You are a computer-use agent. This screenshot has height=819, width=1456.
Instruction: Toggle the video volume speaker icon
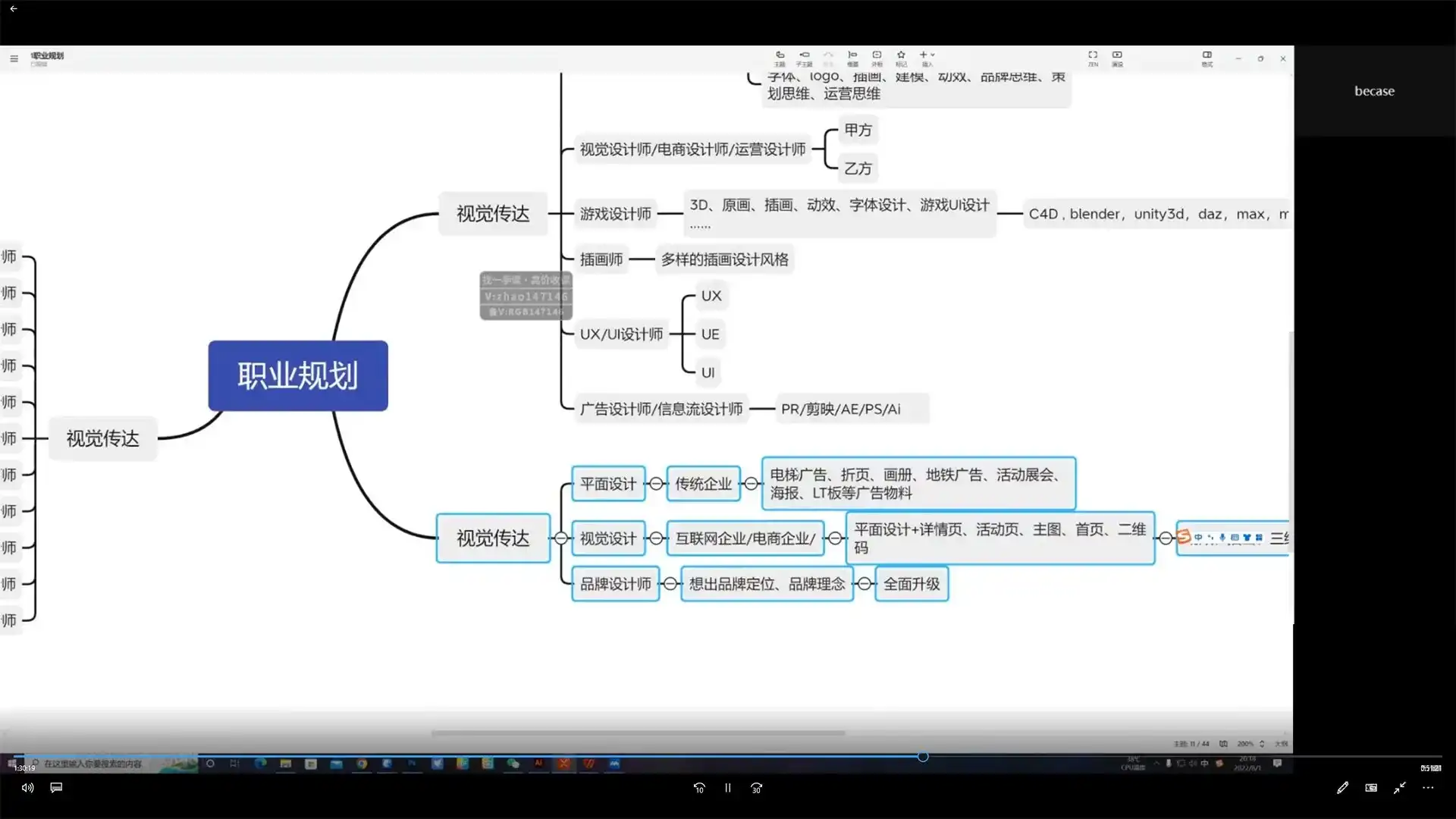point(27,788)
